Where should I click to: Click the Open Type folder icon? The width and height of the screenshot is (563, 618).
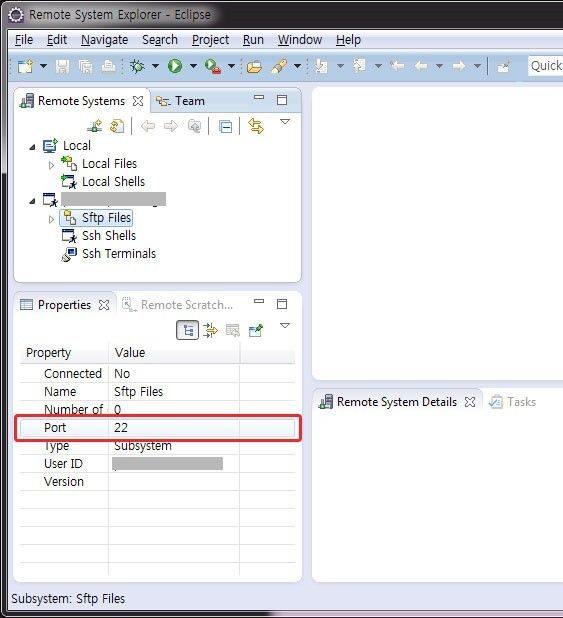coord(254,67)
